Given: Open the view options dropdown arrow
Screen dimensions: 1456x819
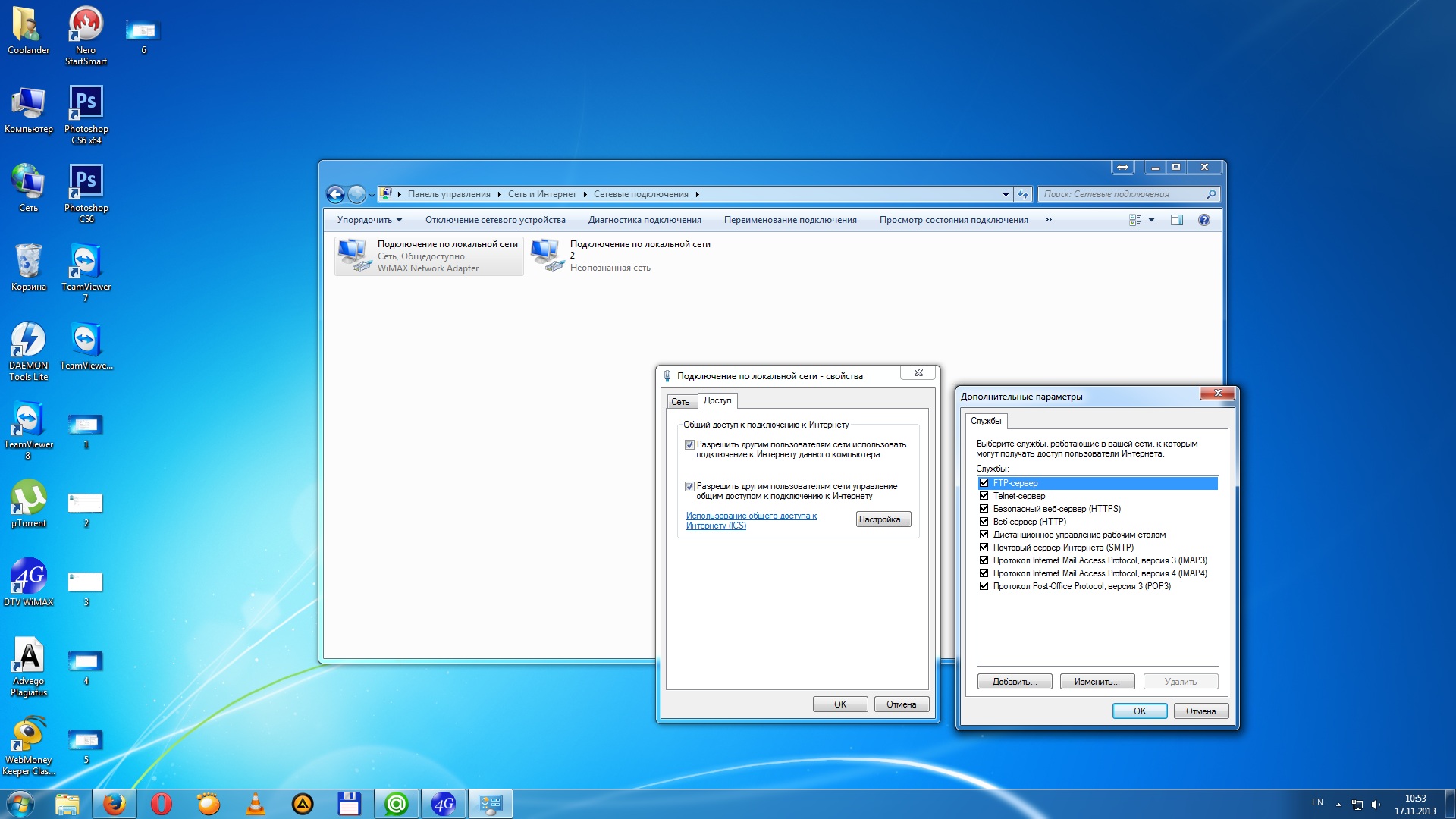Looking at the screenshot, I should point(1151,220).
